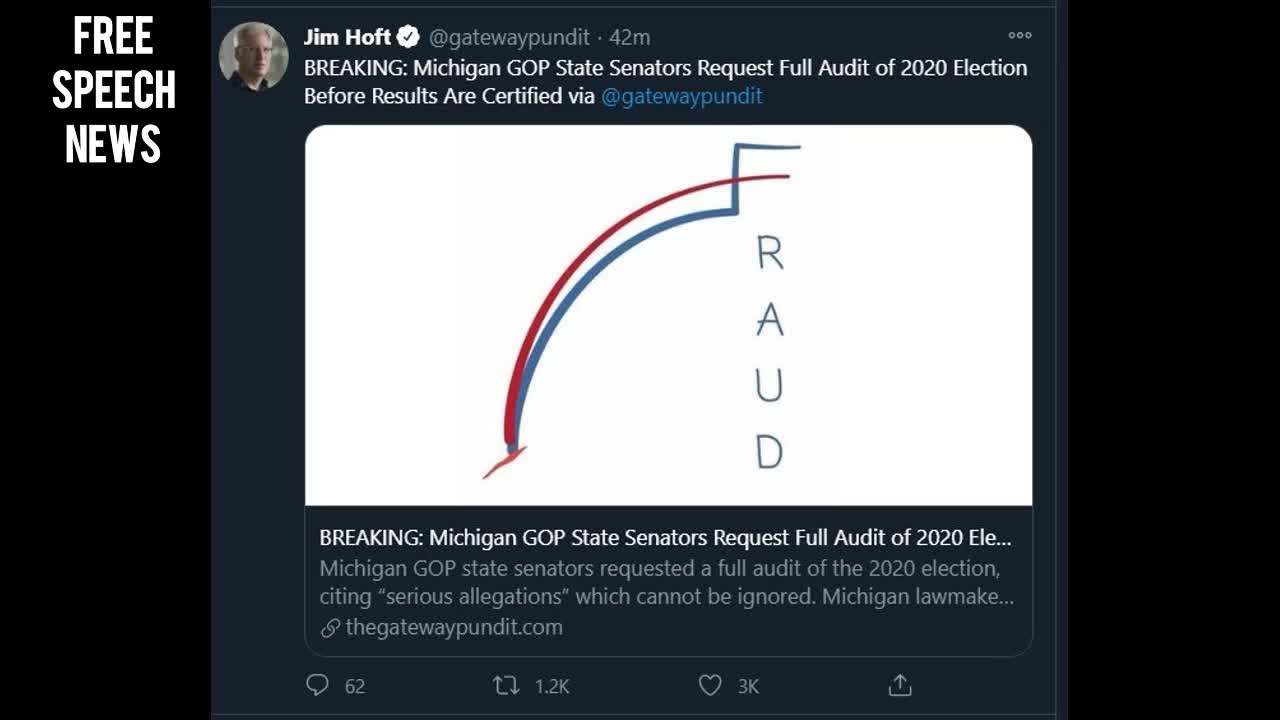Image resolution: width=1280 pixels, height=720 pixels.
Task: Click the verified badge beside Jim Hoft
Action: pyautogui.click(x=408, y=38)
